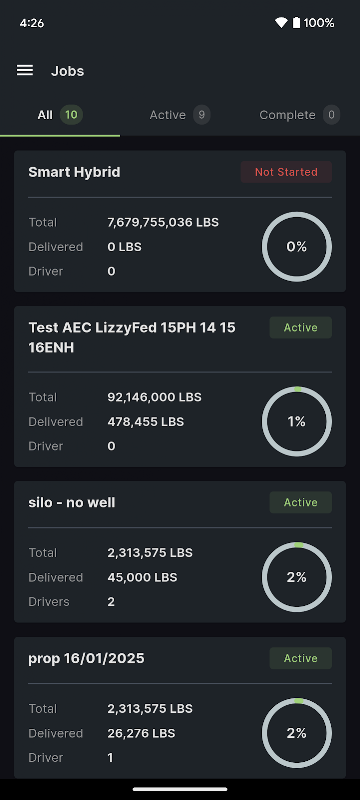The width and height of the screenshot is (360, 800).
Task: Switch to the Complete jobs tab
Action: click(x=300, y=115)
